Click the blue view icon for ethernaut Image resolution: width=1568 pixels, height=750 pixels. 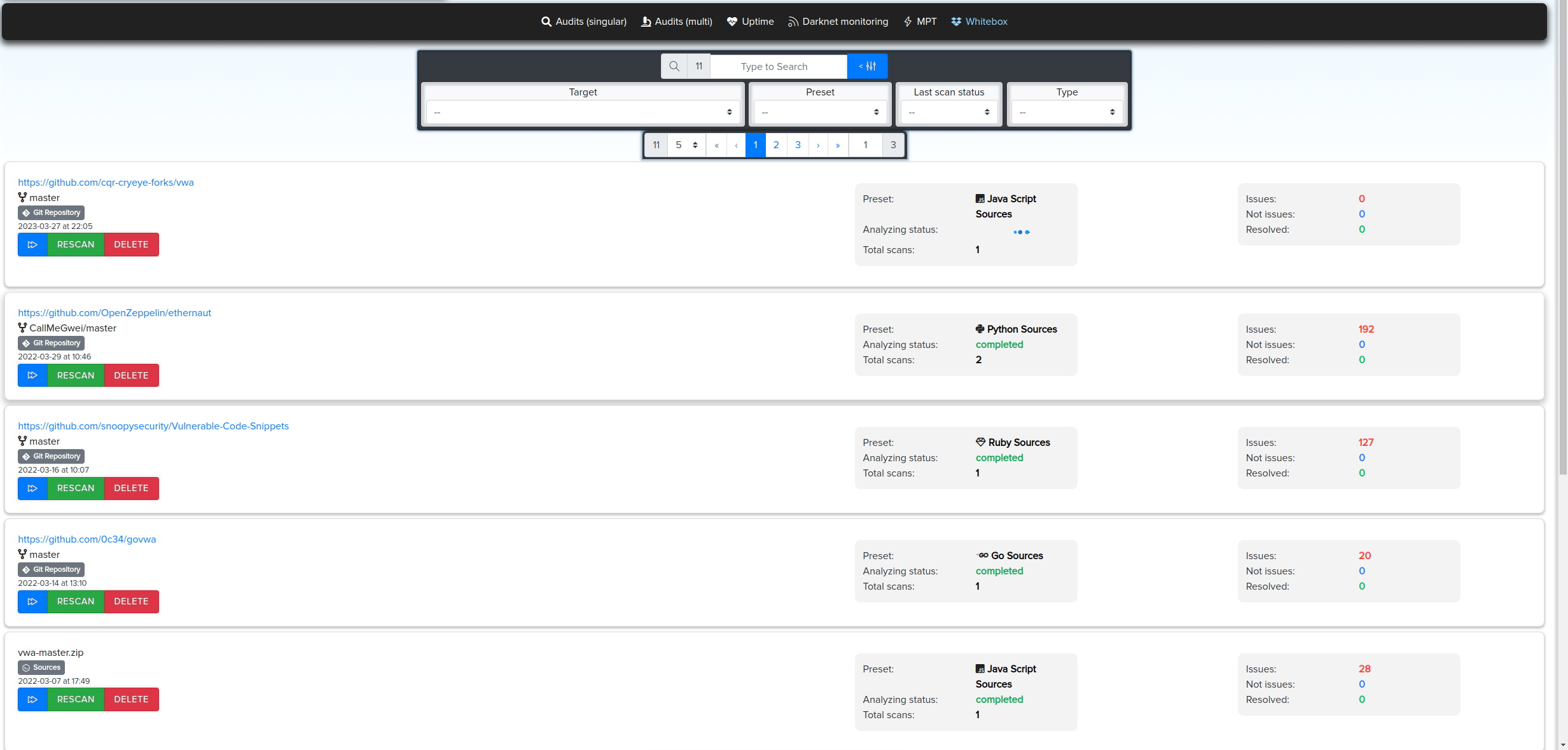coord(32,375)
